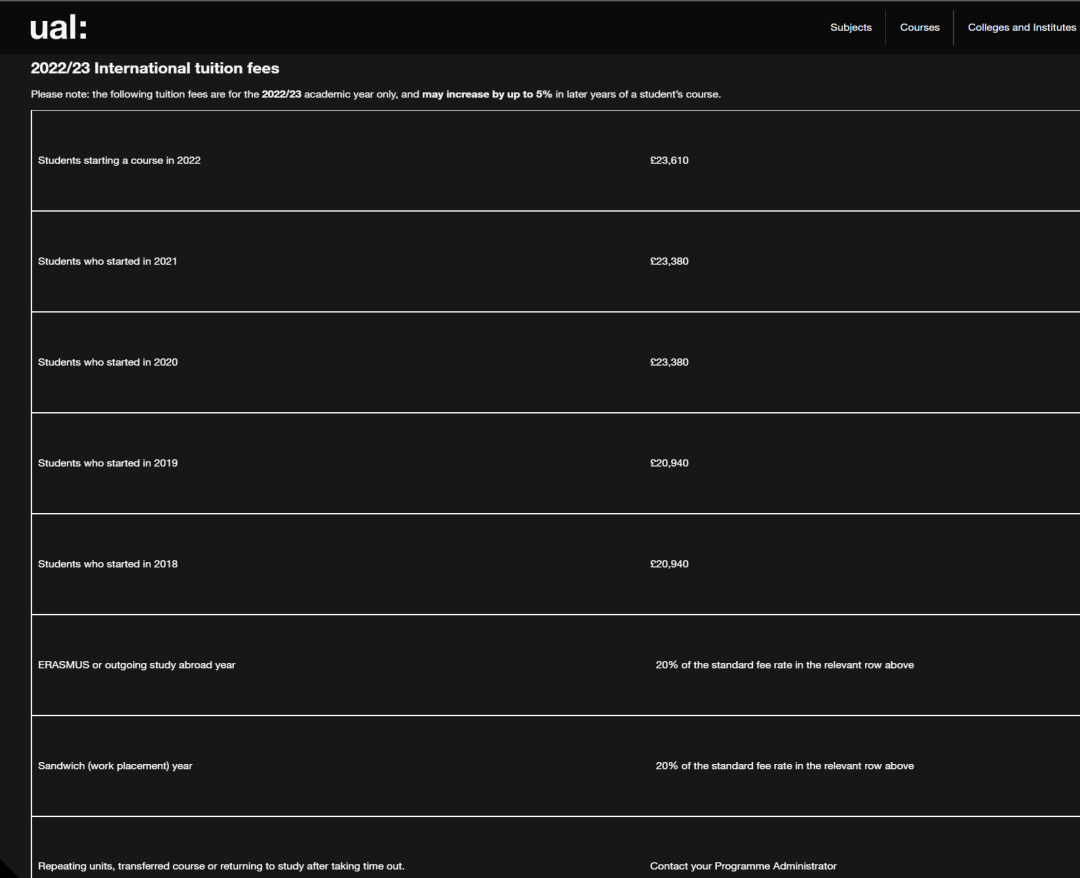The image size is (1080, 878).
Task: Click 'Repeating units, transferred course' cell
Action: click(x=221, y=866)
